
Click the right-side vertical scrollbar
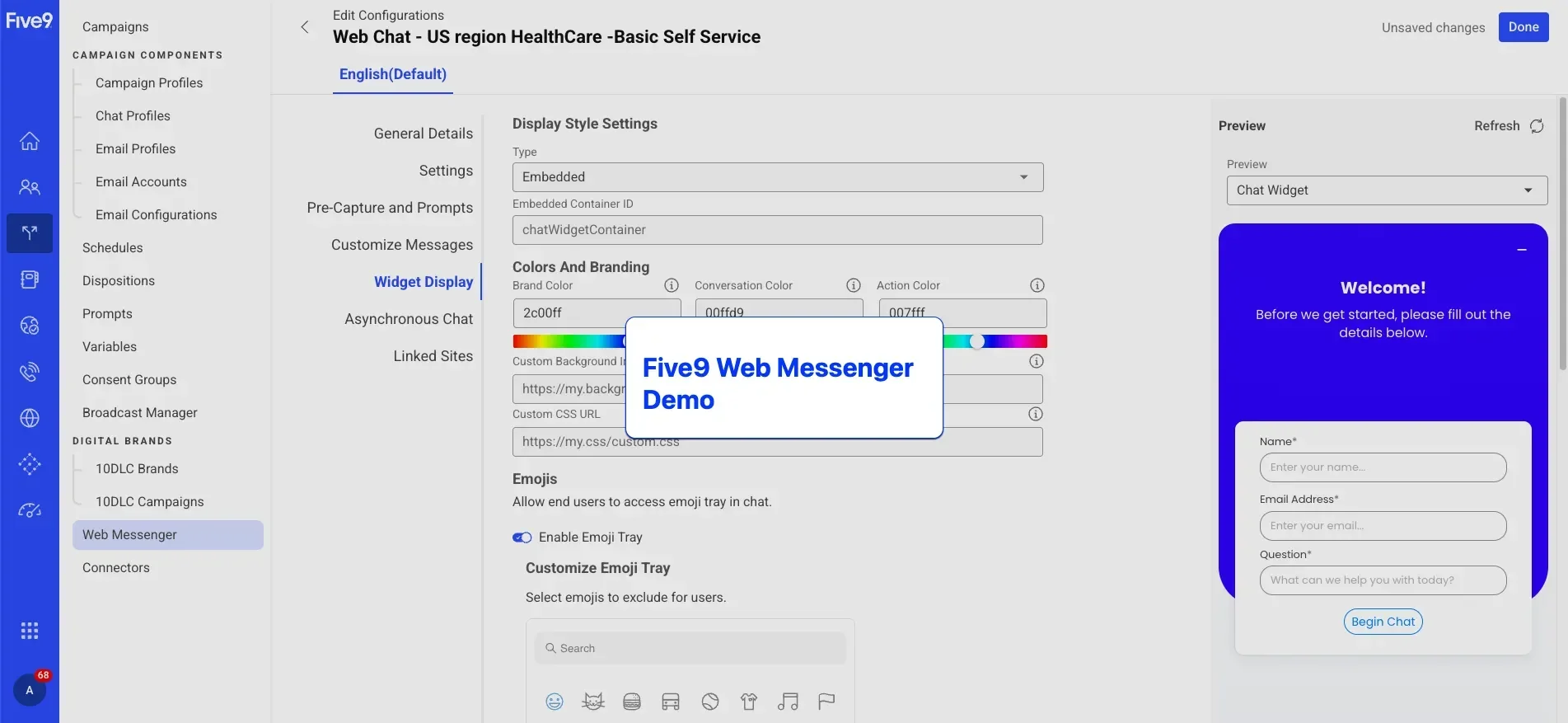(x=1562, y=234)
